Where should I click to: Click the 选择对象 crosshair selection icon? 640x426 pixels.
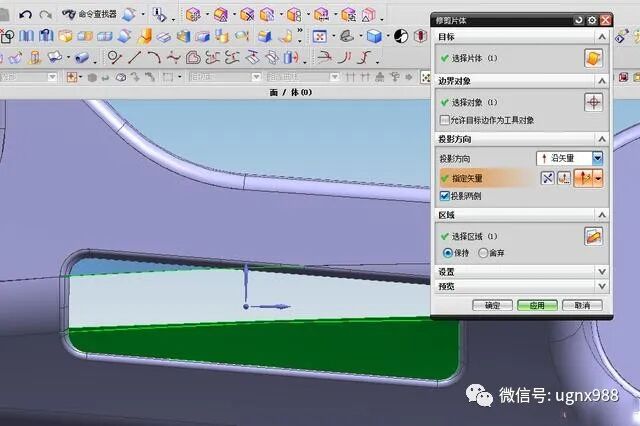click(x=593, y=102)
